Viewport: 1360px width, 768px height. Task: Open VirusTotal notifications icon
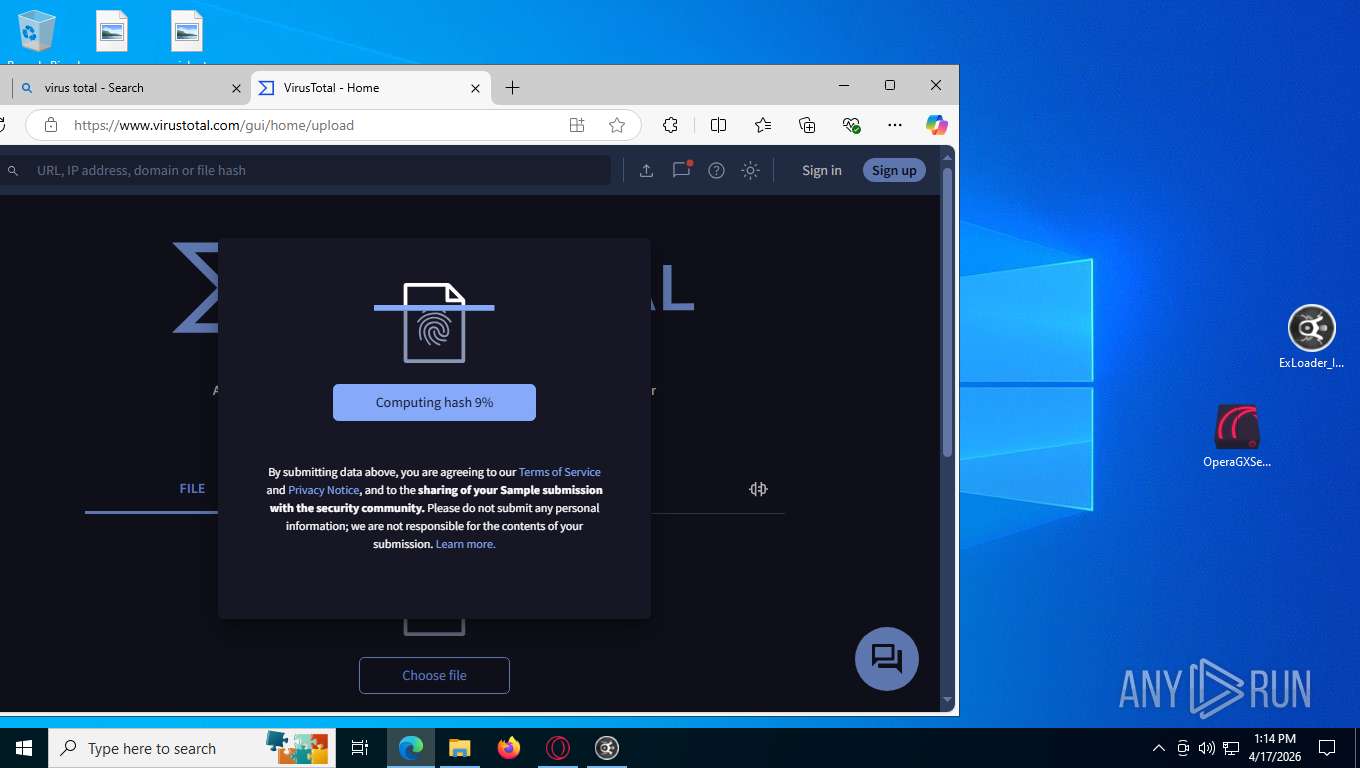click(681, 170)
